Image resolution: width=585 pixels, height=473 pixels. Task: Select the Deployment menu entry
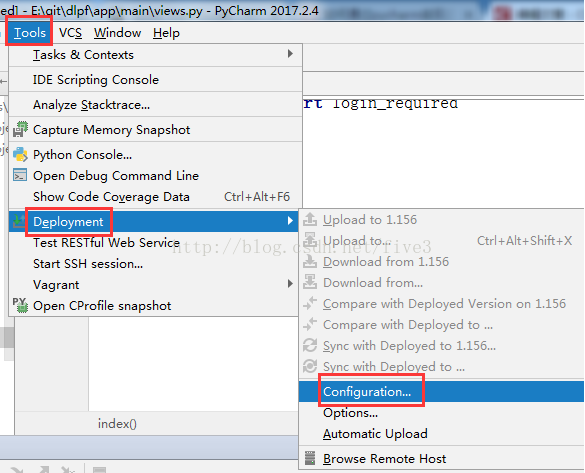coord(153,222)
